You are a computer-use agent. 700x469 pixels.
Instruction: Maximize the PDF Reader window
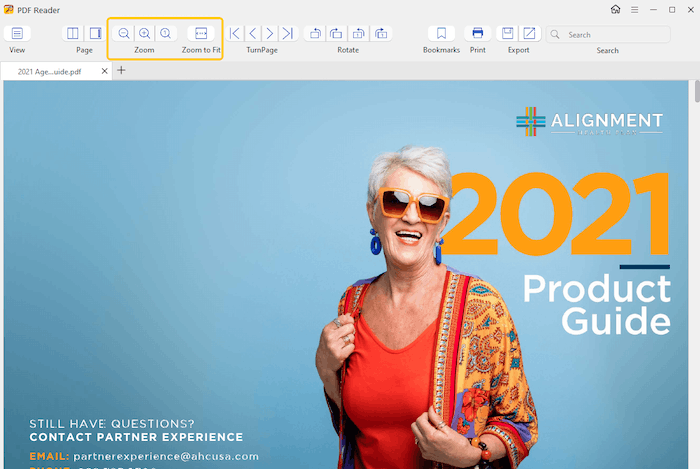tap(672, 9)
